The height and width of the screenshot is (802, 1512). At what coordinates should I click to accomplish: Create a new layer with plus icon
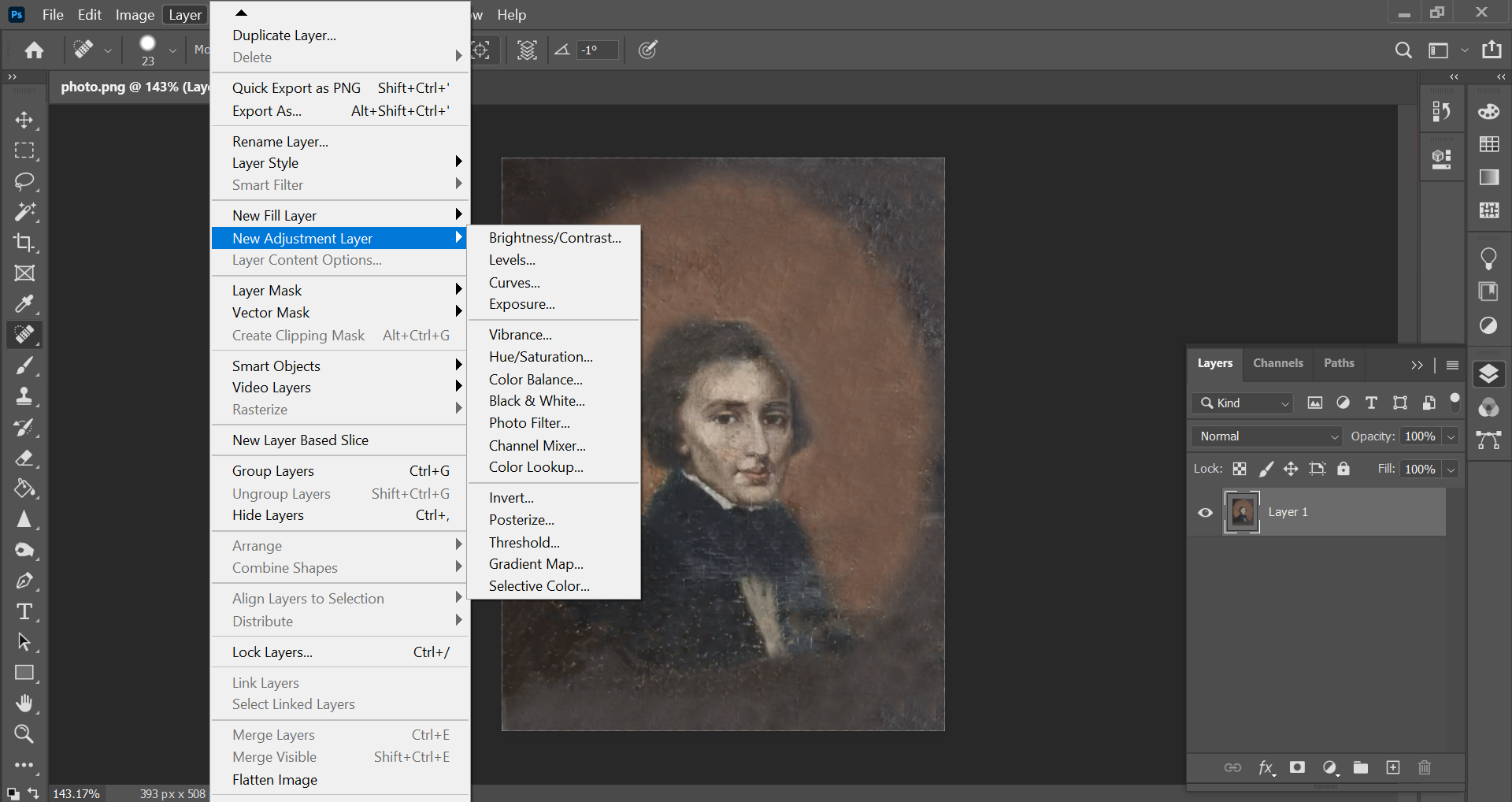[x=1393, y=767]
